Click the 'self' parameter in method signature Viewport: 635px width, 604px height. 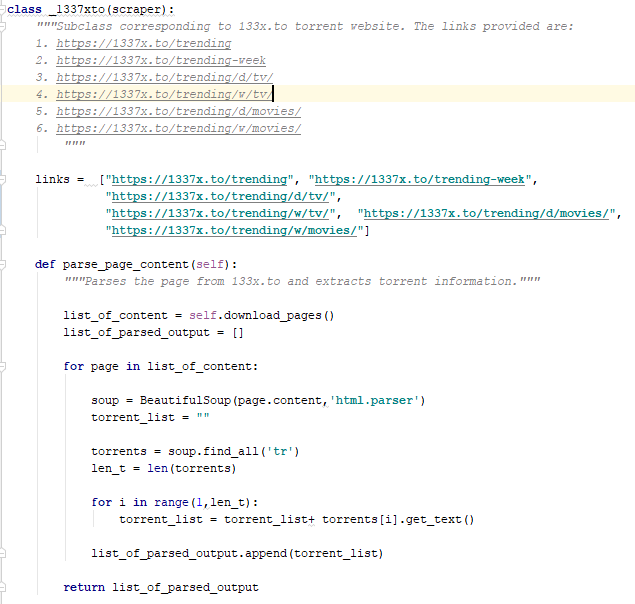click(x=210, y=265)
